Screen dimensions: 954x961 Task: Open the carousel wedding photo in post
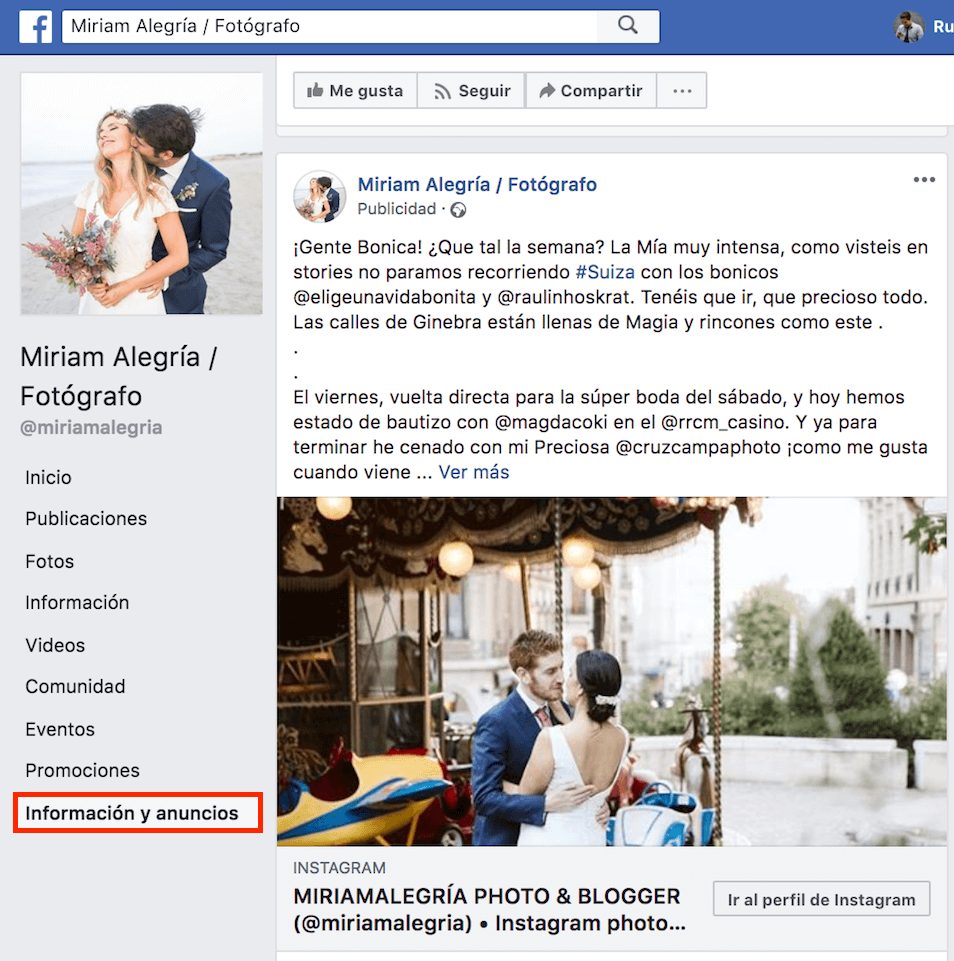click(x=611, y=671)
